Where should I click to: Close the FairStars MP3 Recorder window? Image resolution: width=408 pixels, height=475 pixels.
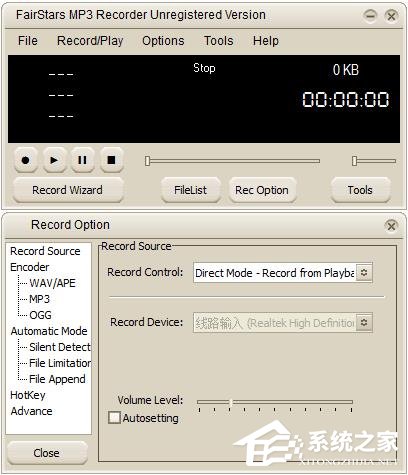(x=391, y=16)
